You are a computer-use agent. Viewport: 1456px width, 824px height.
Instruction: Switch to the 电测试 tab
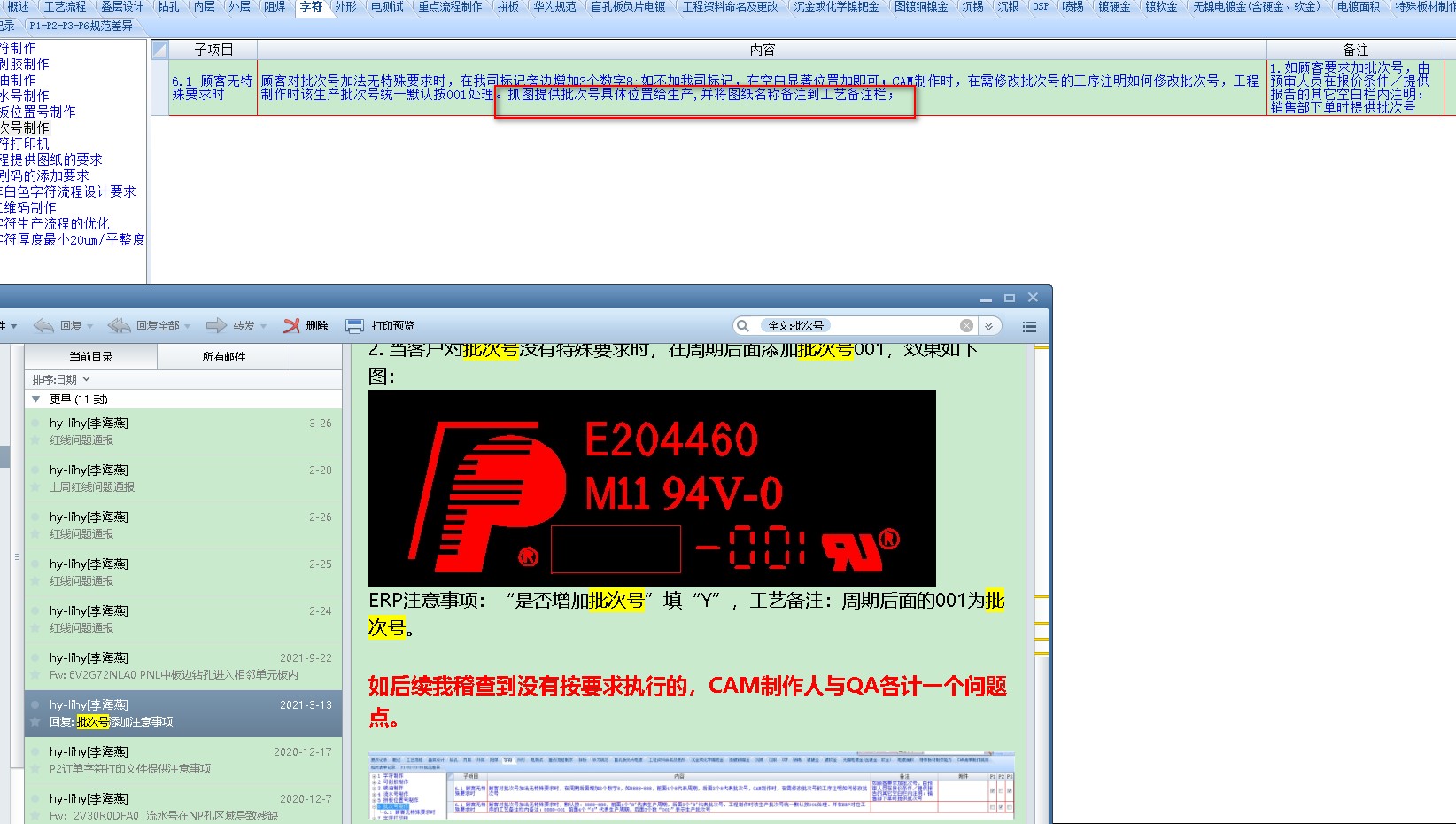click(x=387, y=6)
